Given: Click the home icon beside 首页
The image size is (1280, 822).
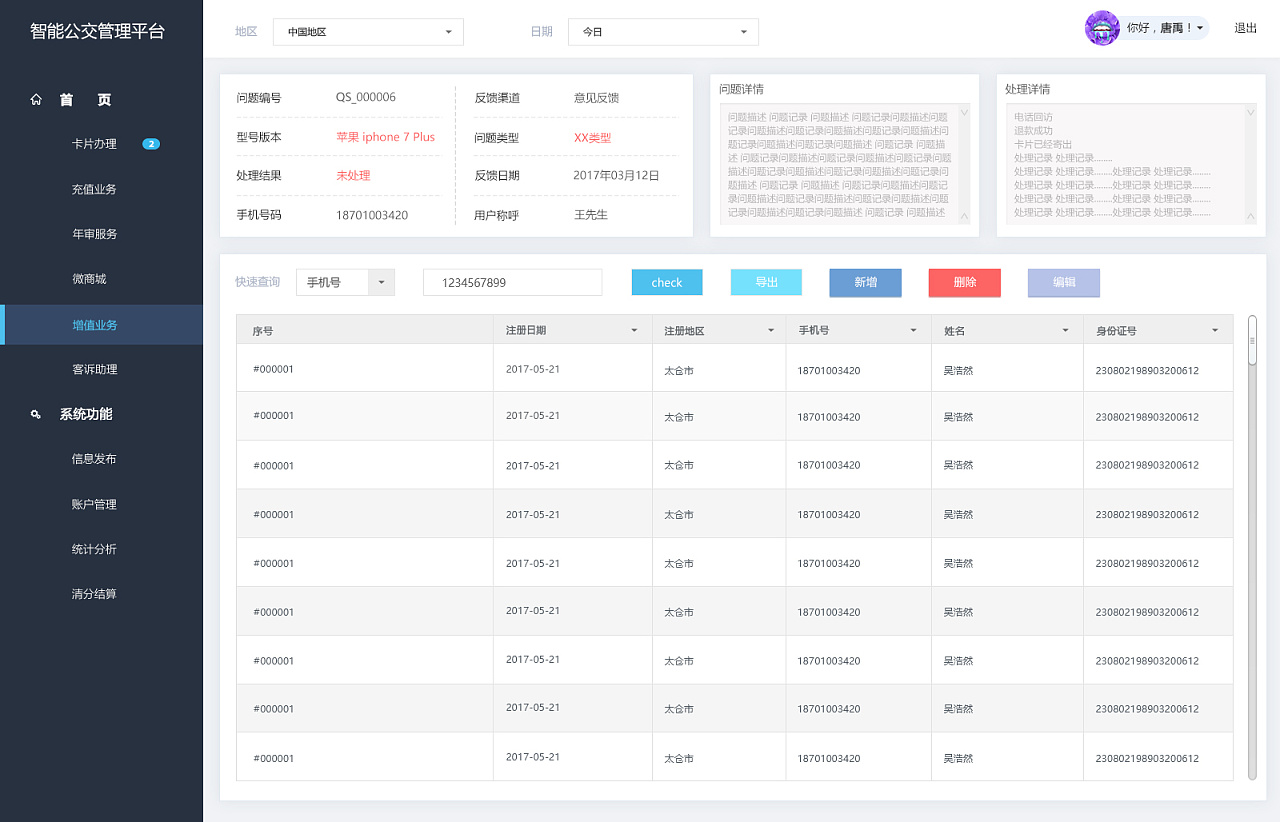Looking at the screenshot, I should [36, 99].
